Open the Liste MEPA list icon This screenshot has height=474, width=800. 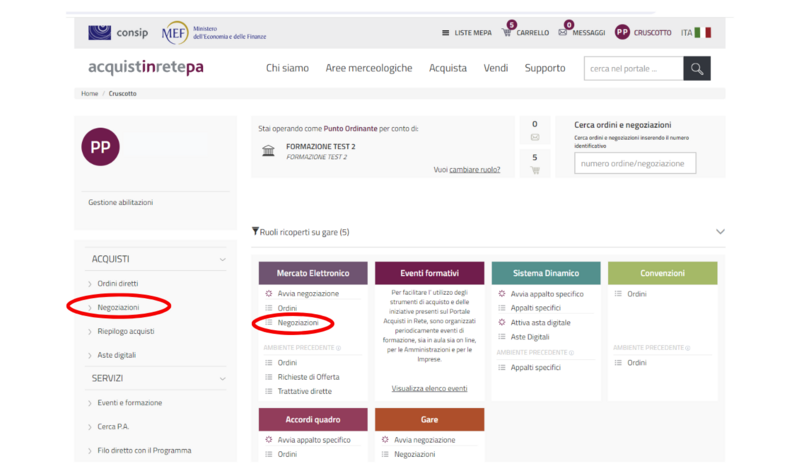[445, 33]
